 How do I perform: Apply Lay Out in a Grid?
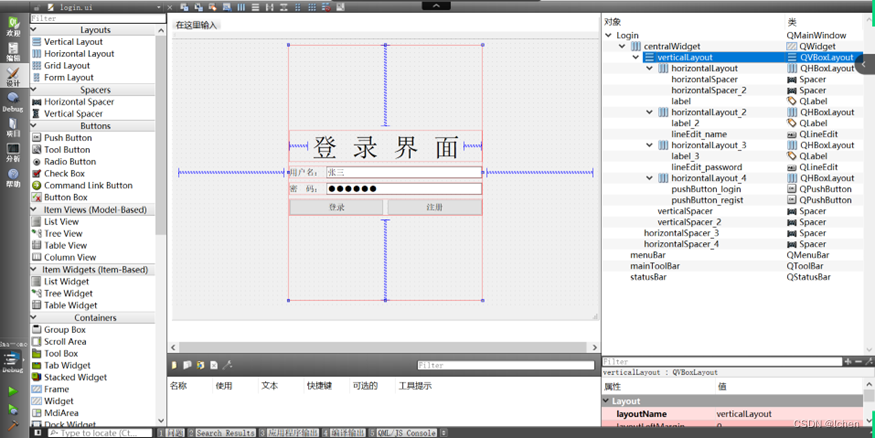point(312,7)
